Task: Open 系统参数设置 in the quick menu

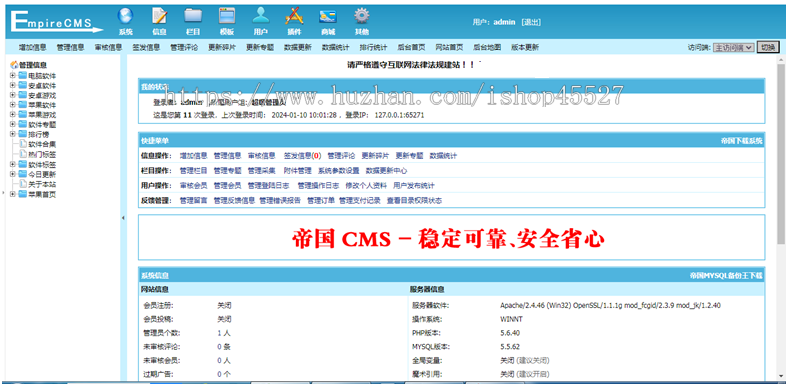Action: (x=338, y=171)
